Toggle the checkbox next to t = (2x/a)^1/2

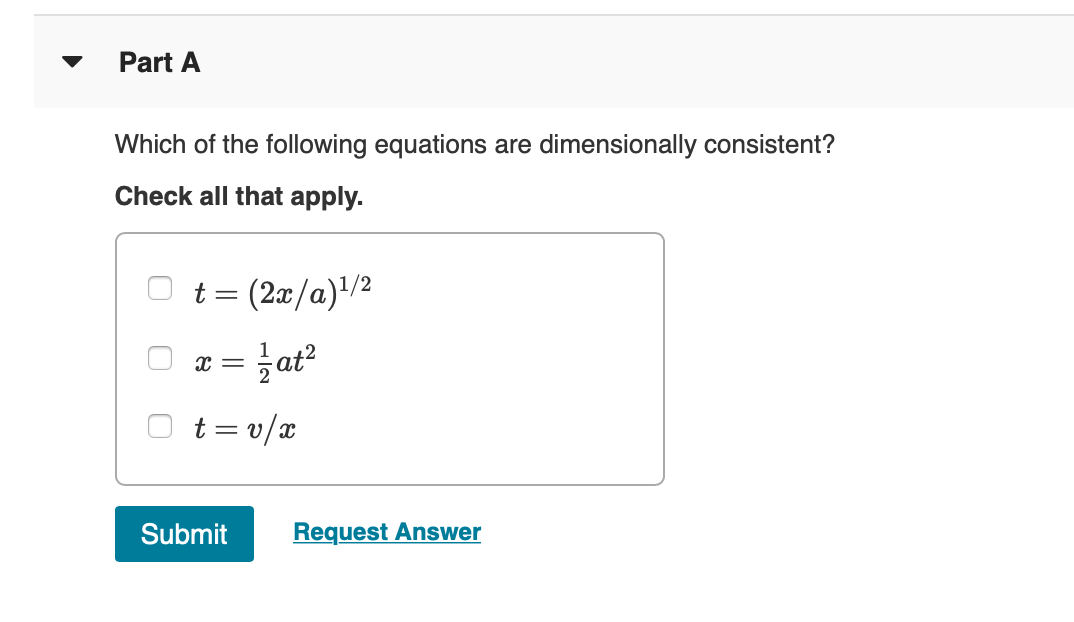(x=159, y=288)
